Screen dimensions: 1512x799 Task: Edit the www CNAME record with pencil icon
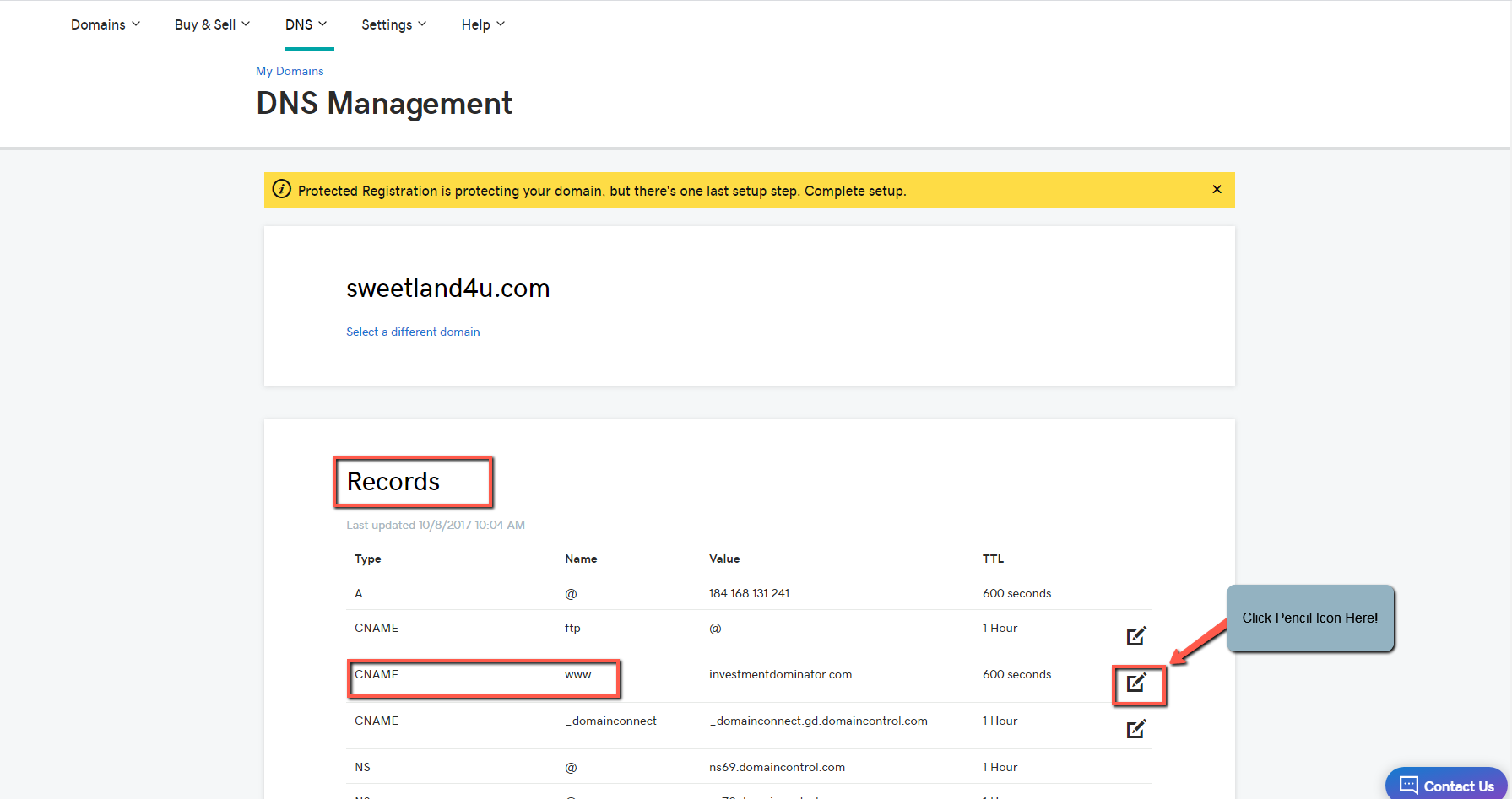pyautogui.click(x=1136, y=683)
